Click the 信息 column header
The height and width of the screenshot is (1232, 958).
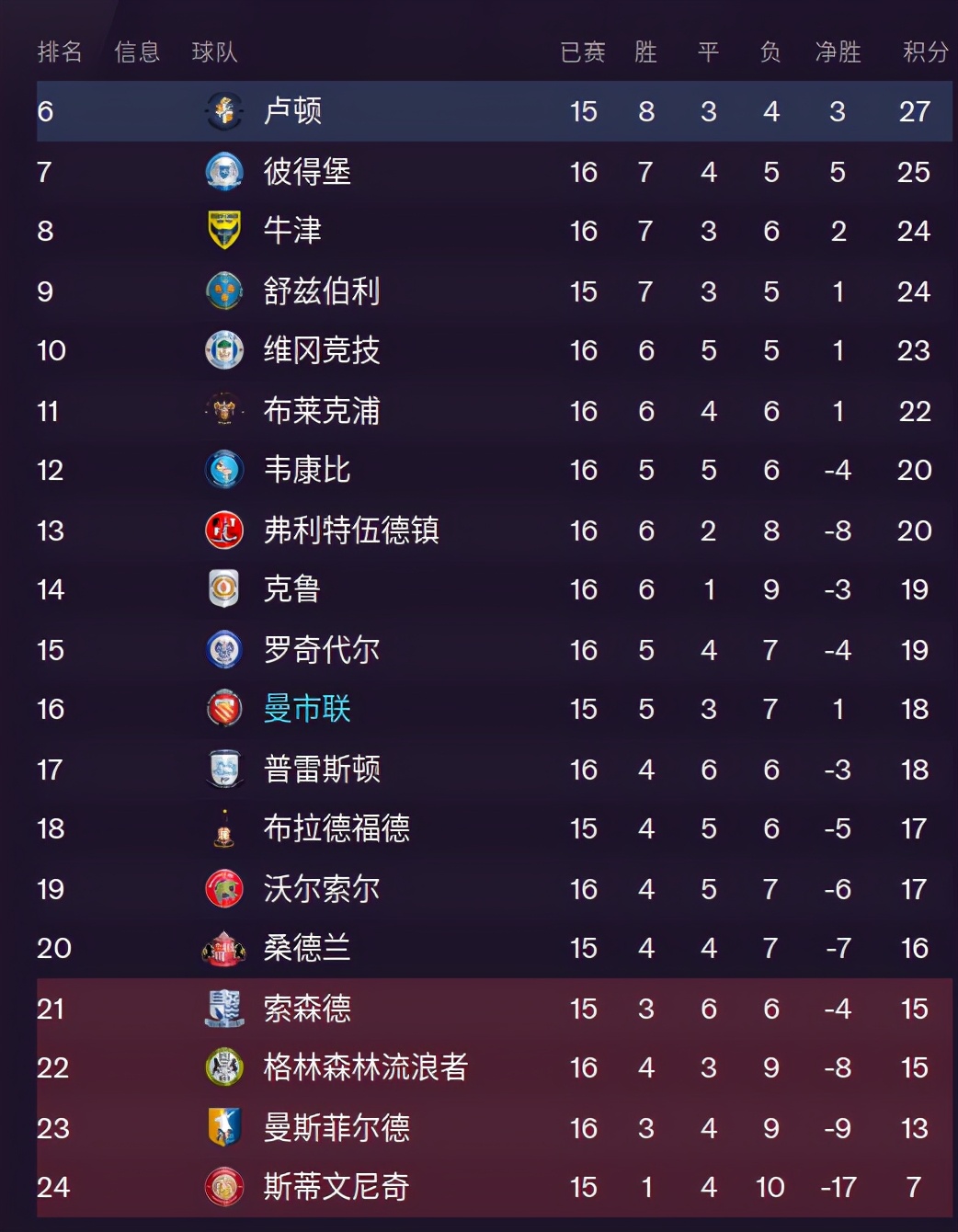(137, 52)
